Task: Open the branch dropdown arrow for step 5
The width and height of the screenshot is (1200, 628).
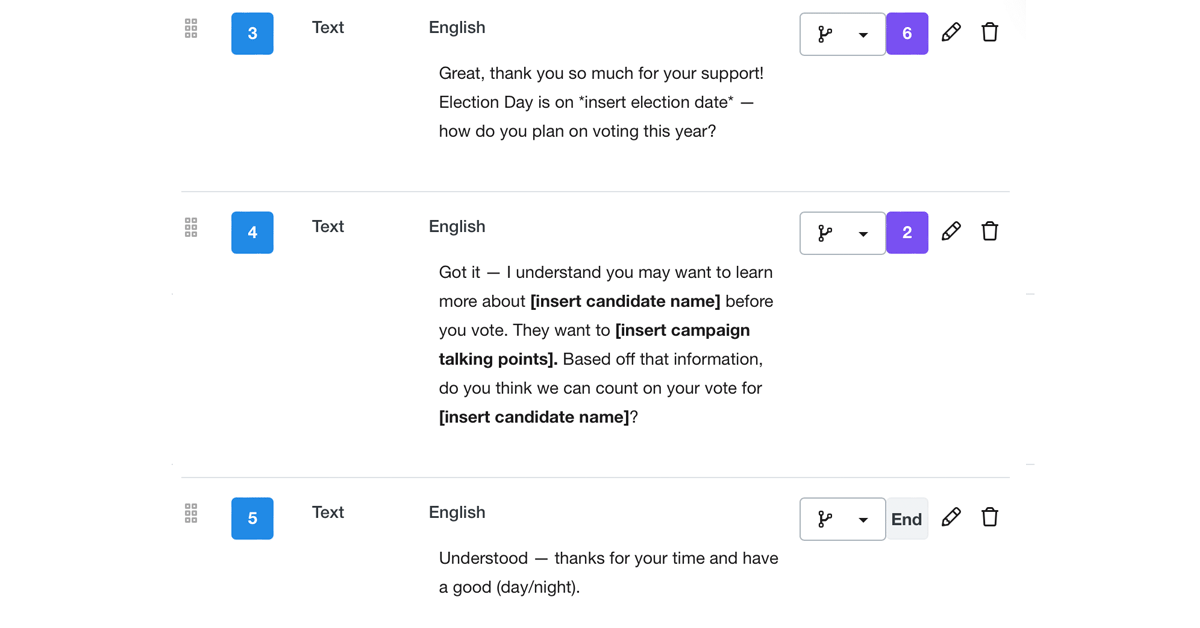Action: pos(863,520)
